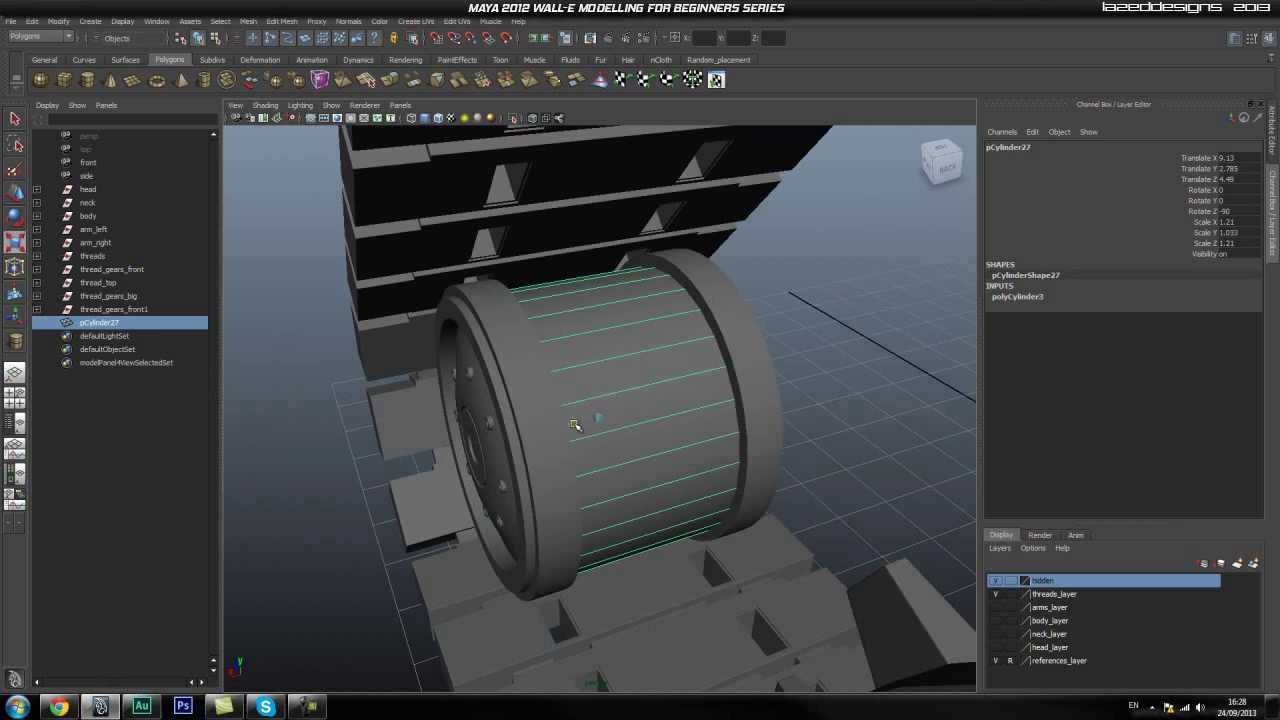The height and width of the screenshot is (720, 1280).
Task: Expand the arm_left node in Outliner
Action: point(37,229)
